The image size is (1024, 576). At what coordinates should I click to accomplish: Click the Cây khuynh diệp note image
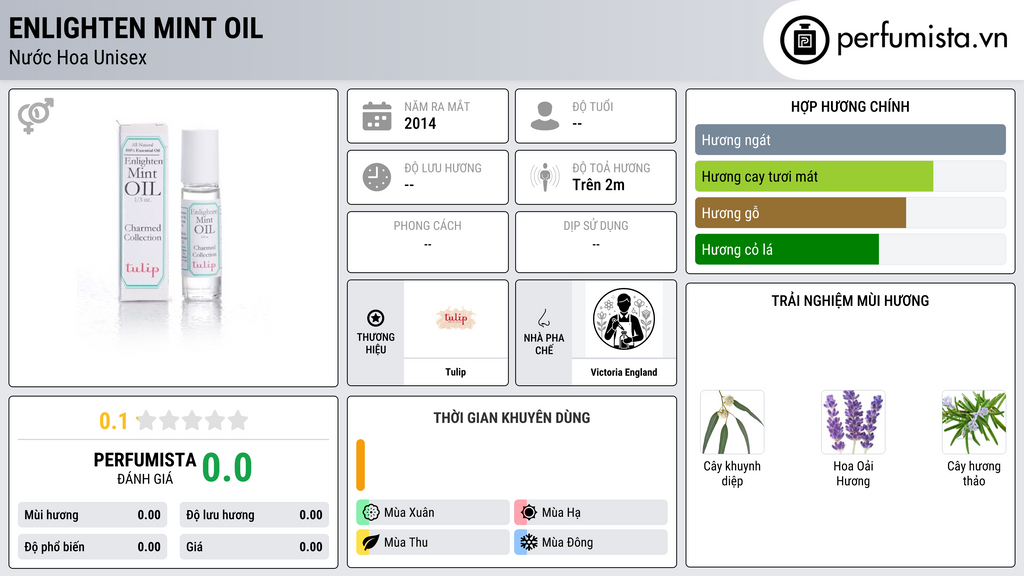click(x=732, y=423)
